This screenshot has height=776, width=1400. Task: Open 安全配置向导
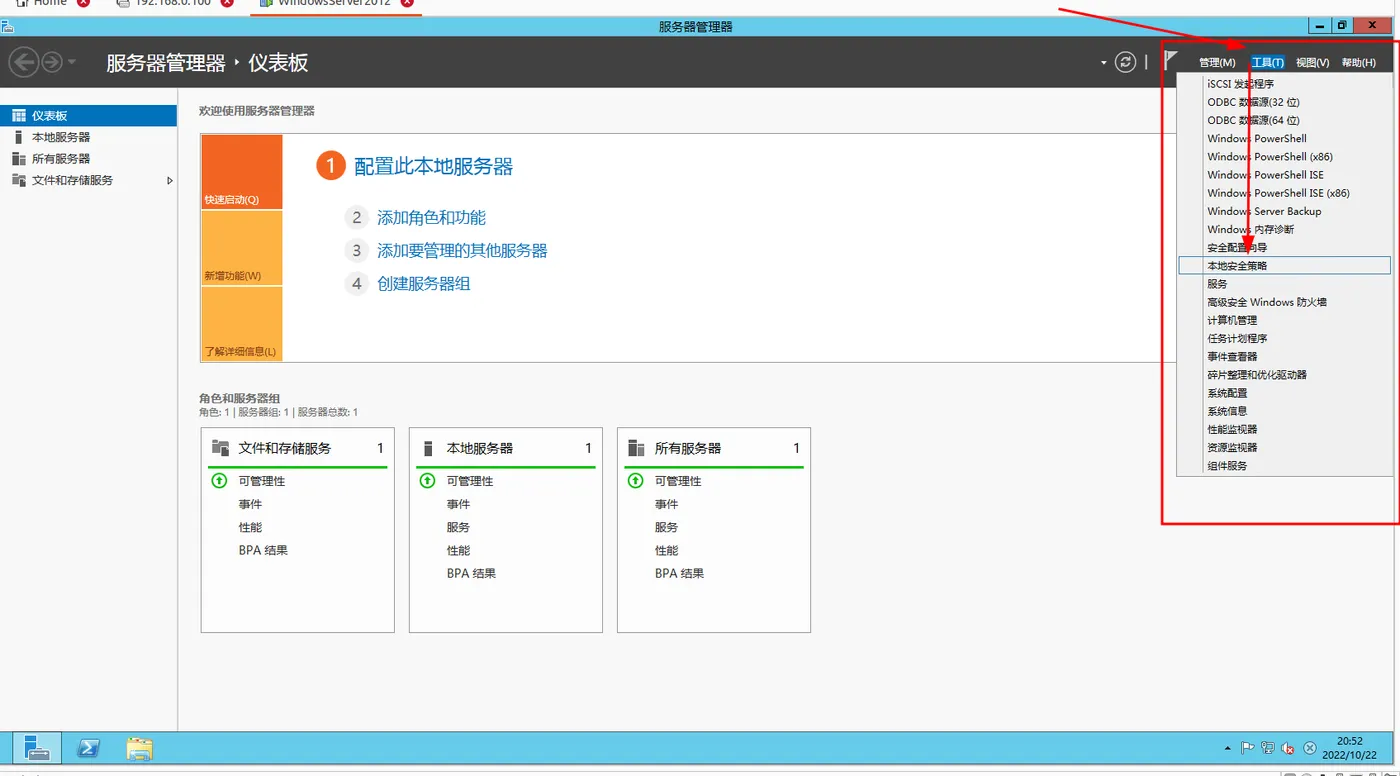(x=1284, y=247)
